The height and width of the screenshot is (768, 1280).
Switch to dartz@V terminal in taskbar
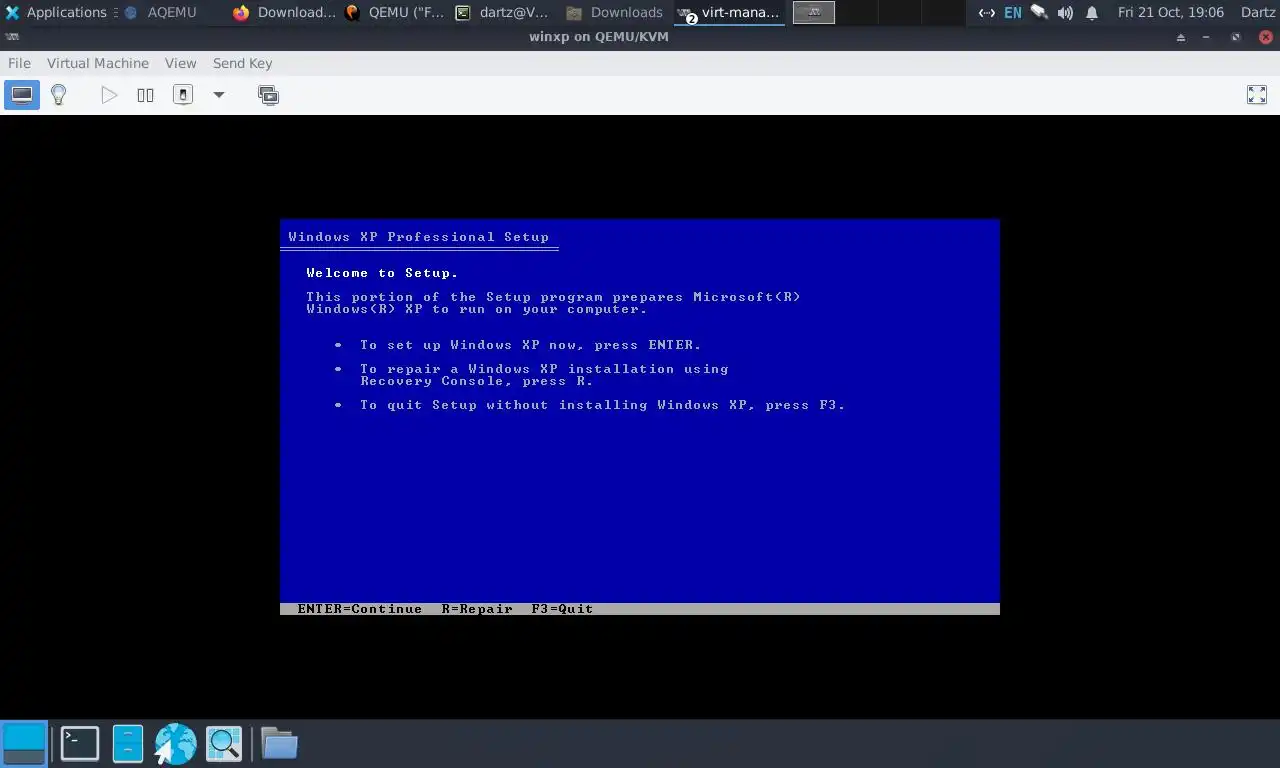503,12
